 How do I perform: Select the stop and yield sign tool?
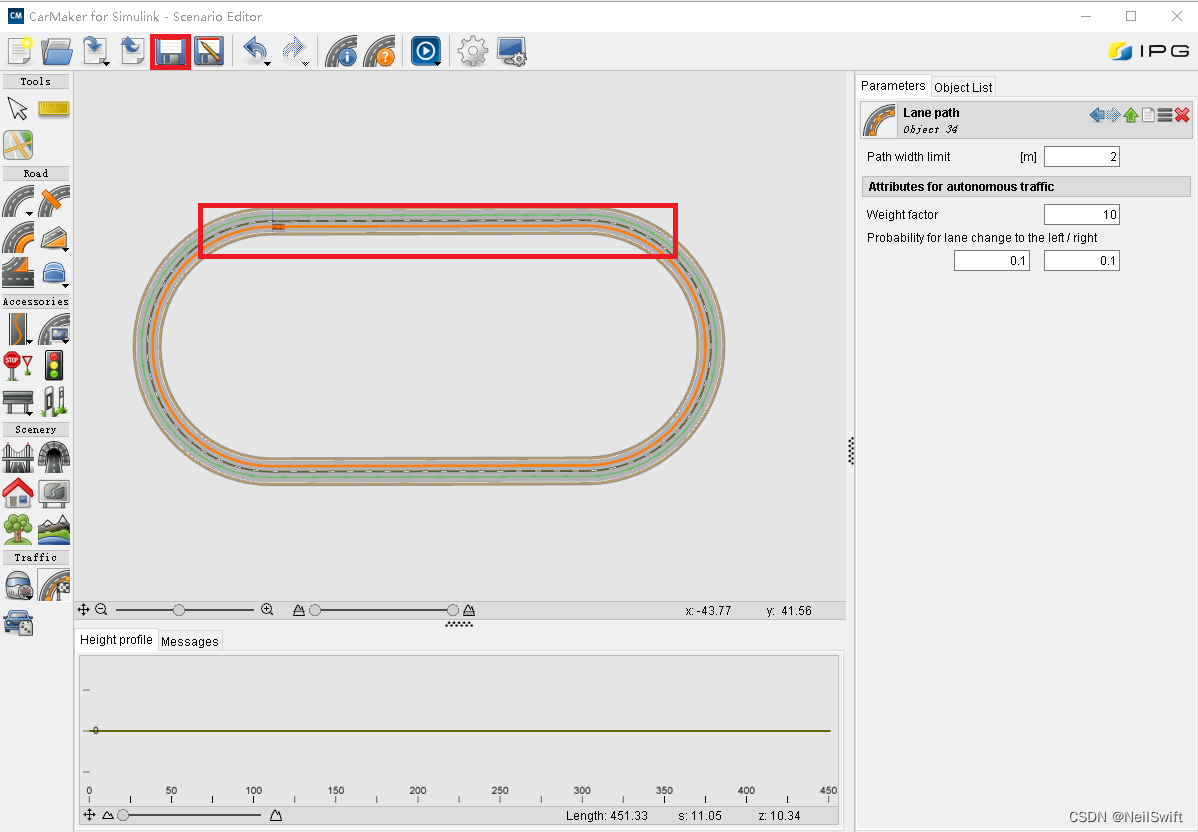(x=18, y=366)
